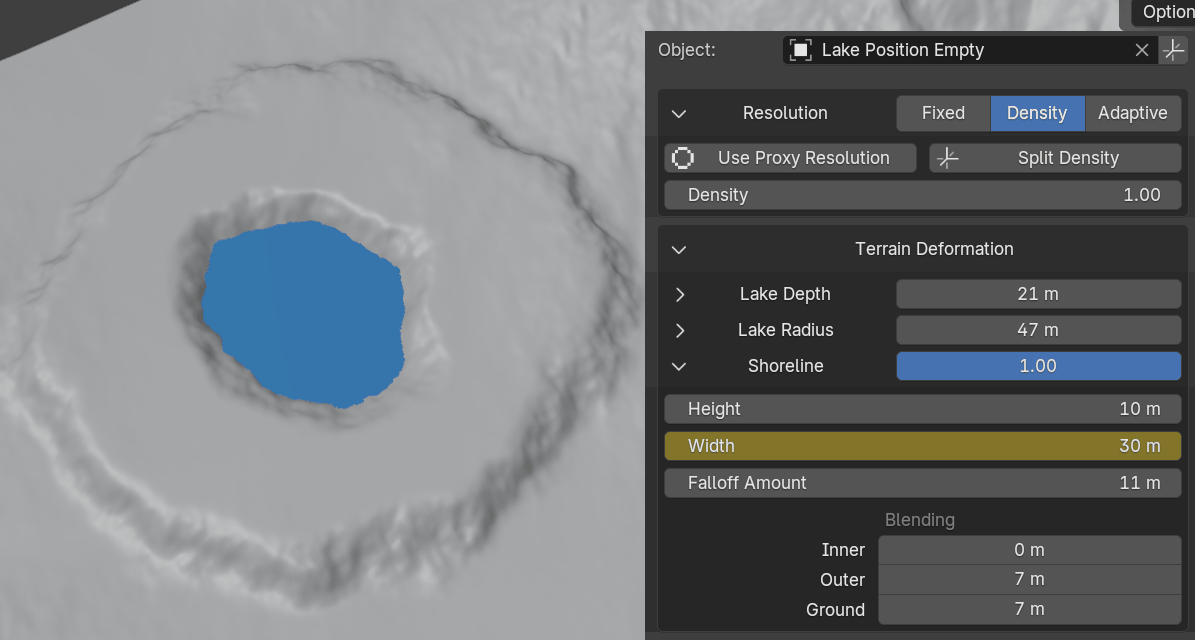Expand the Lake Radius settings
Screen dimensions: 1195x640
pyautogui.click(x=680, y=330)
